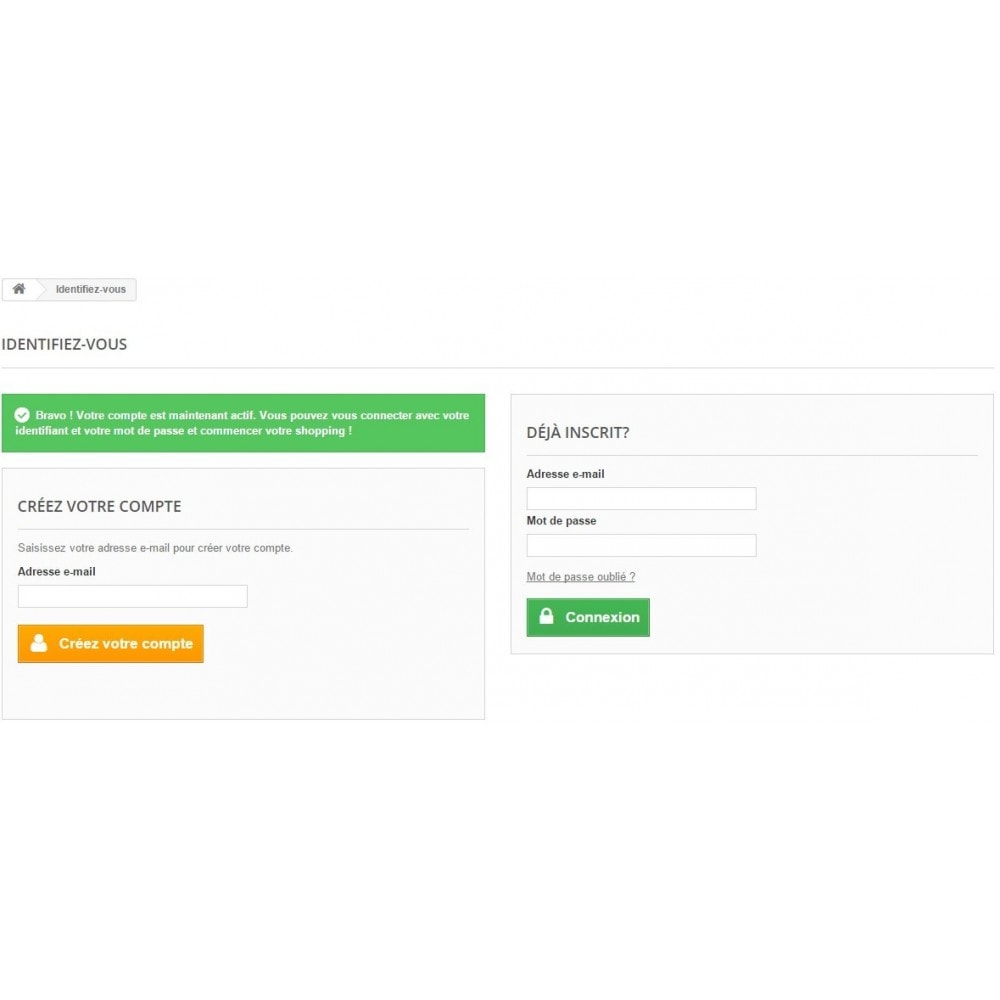Click the orange Créez votre compte button

(x=111, y=643)
